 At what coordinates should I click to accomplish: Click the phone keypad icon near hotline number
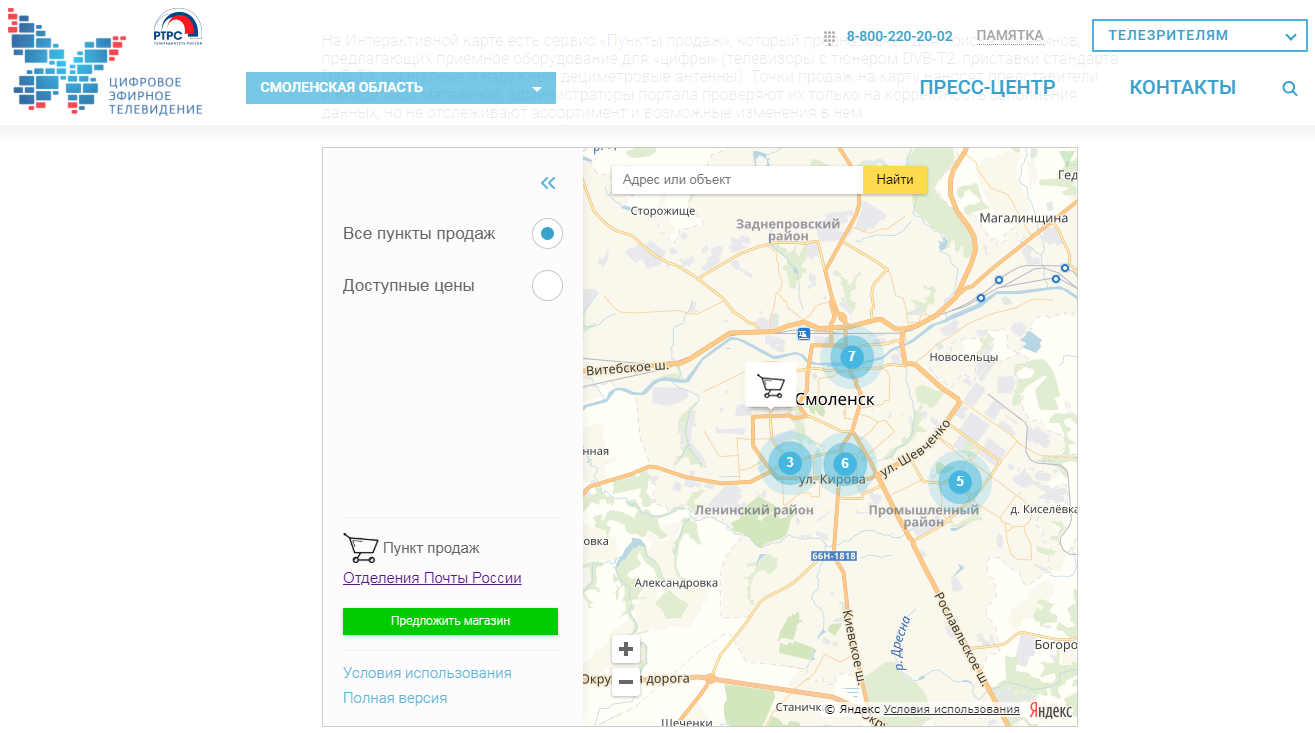click(x=830, y=37)
